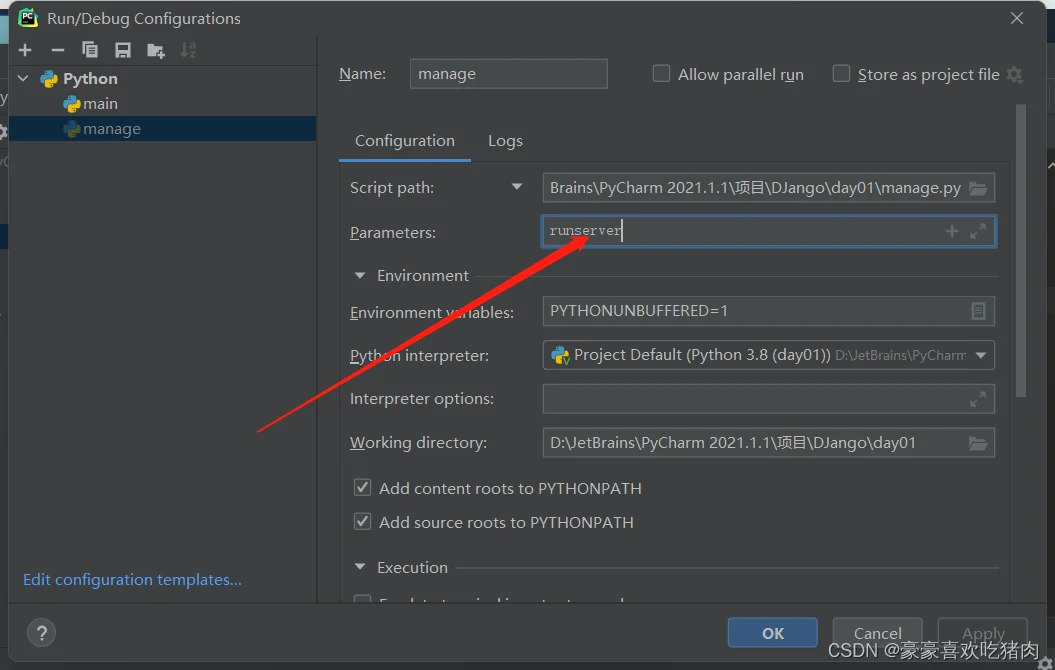
Task: Open Python interpreter dropdown
Action: [x=981, y=355]
